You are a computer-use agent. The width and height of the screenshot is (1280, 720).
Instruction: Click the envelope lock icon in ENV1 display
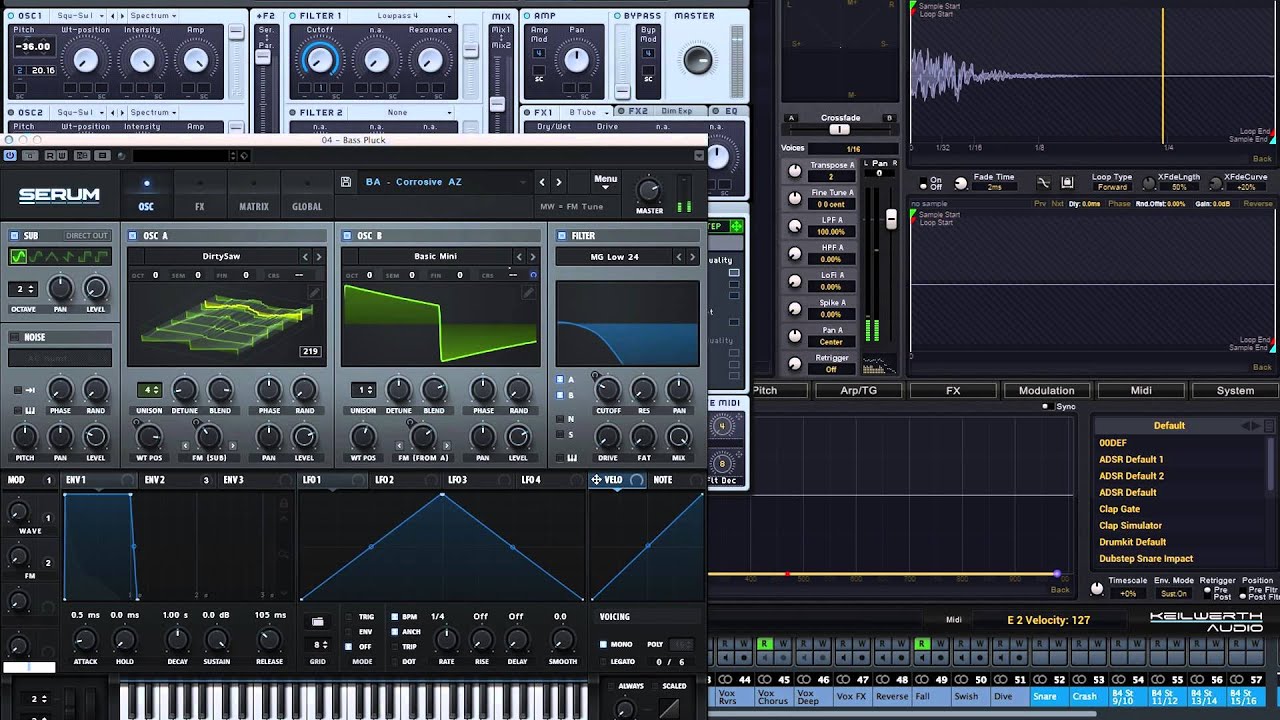[x=284, y=503]
